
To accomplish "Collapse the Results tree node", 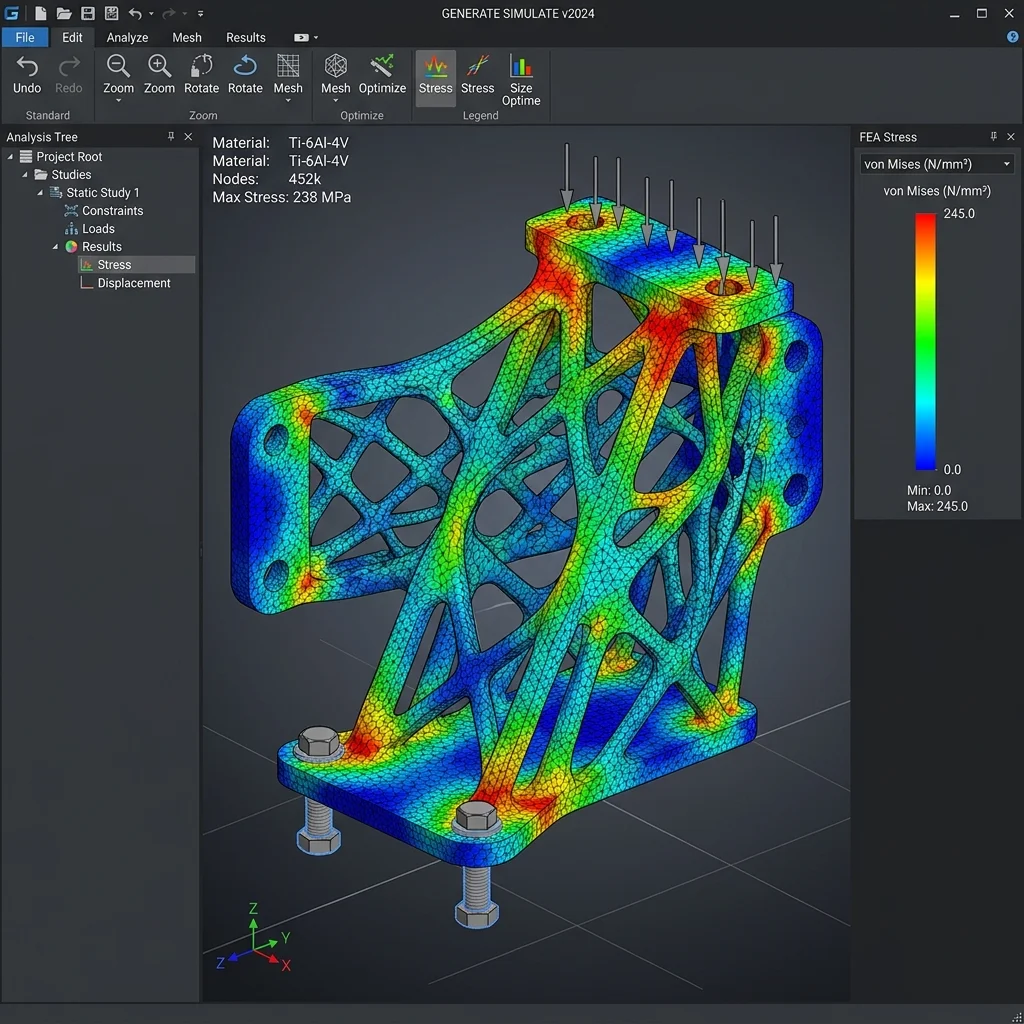I will pos(56,247).
